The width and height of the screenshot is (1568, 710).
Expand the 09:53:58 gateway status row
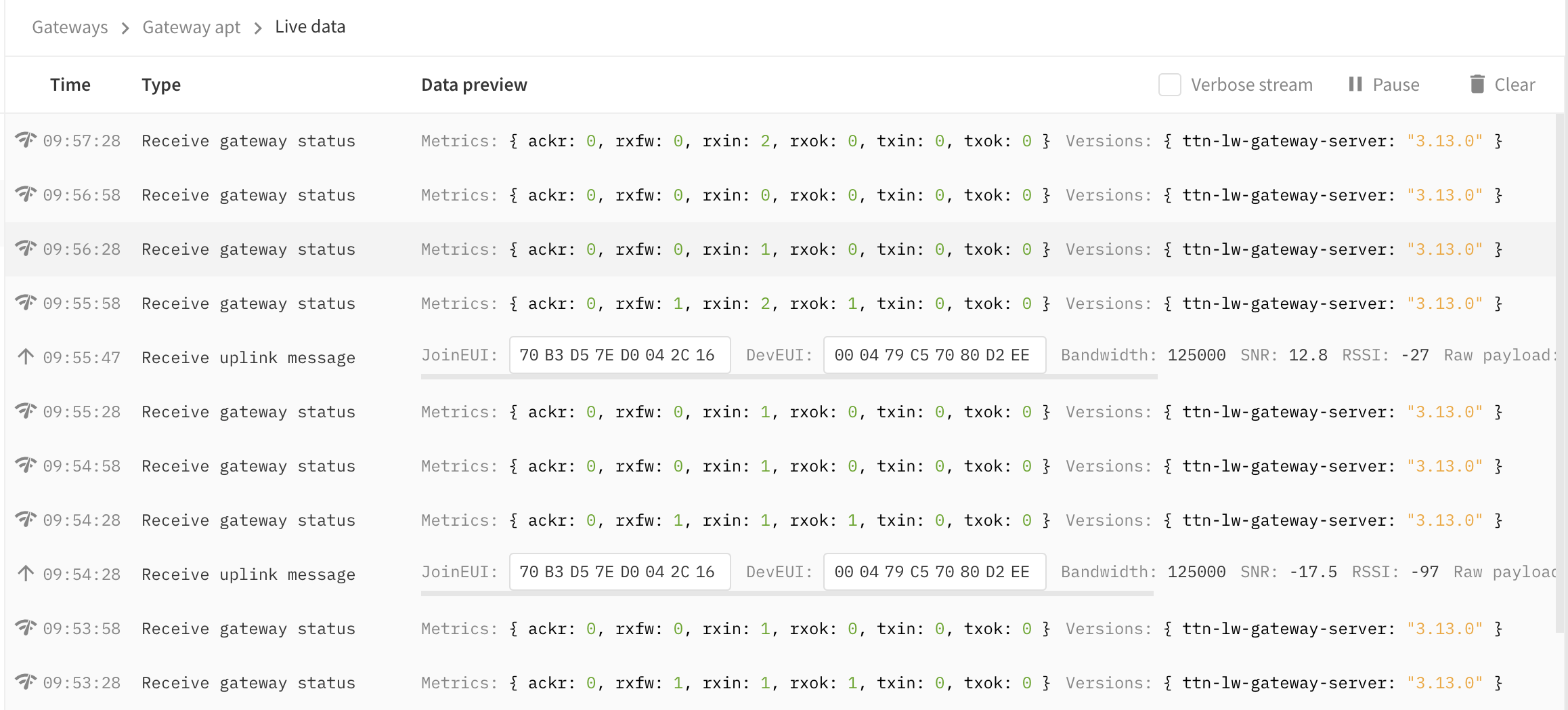248,629
